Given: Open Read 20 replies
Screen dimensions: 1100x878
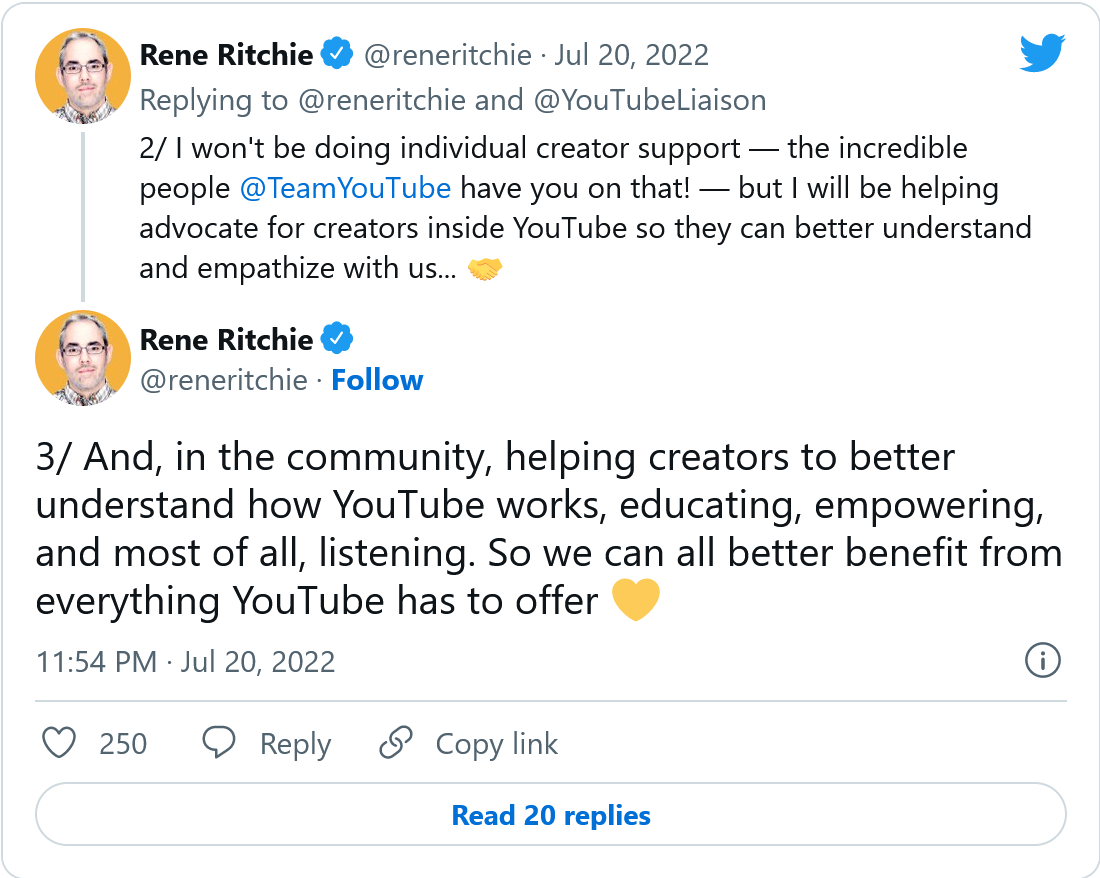Looking at the screenshot, I should click(x=551, y=815).
